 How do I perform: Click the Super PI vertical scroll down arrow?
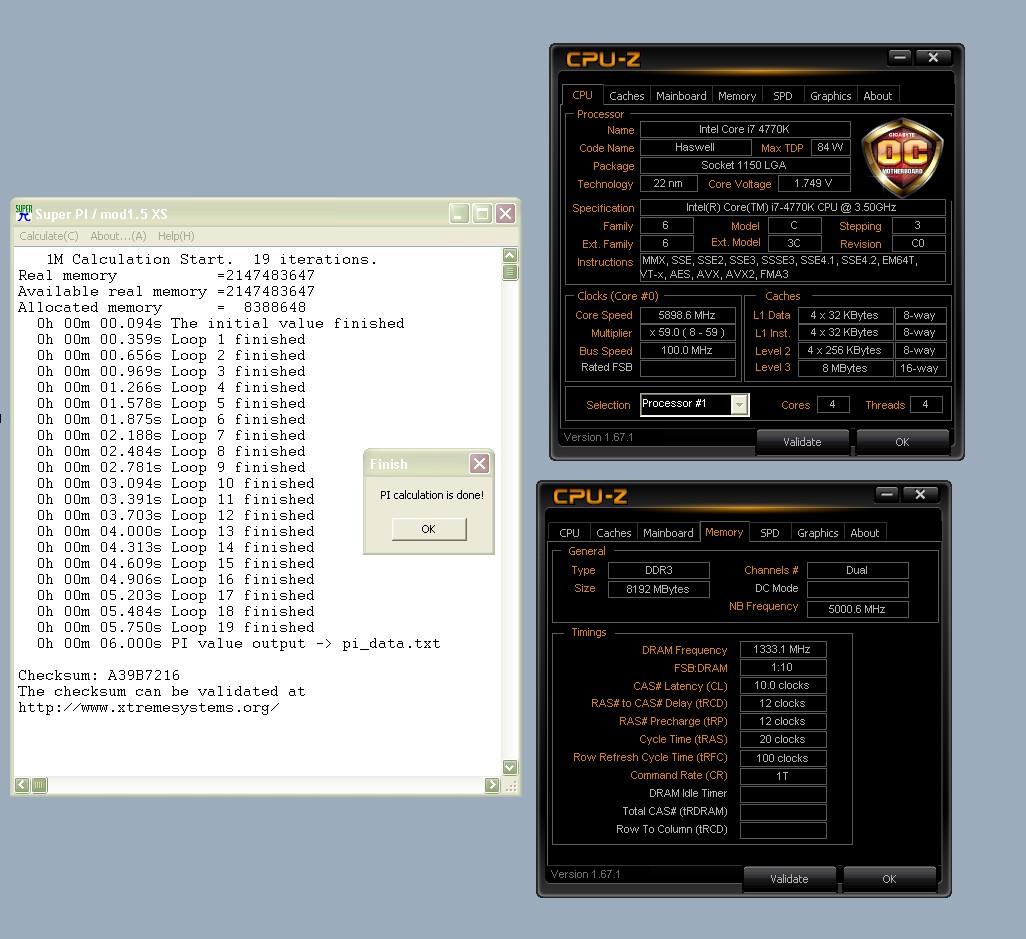(510, 767)
